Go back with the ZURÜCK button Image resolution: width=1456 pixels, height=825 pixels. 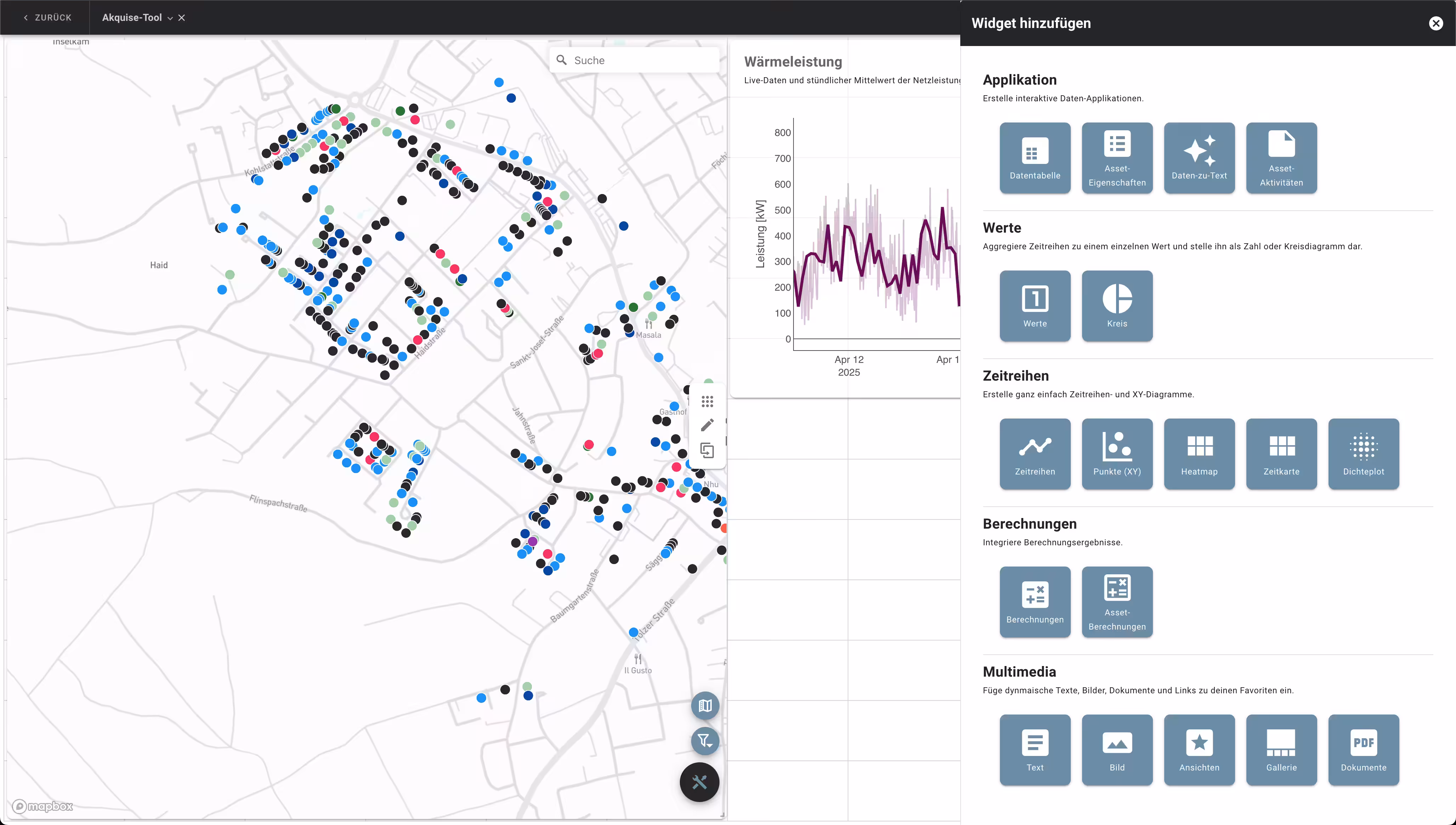coord(47,18)
